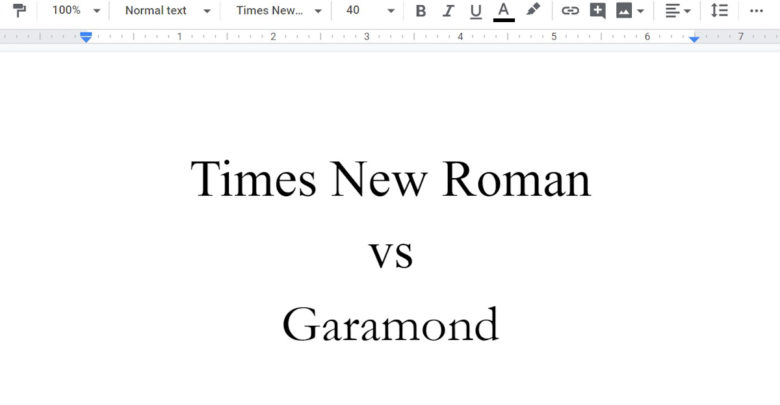The height and width of the screenshot is (405, 780).
Task: Expand the insert image dropdown arrow
Action: pyautogui.click(x=641, y=11)
